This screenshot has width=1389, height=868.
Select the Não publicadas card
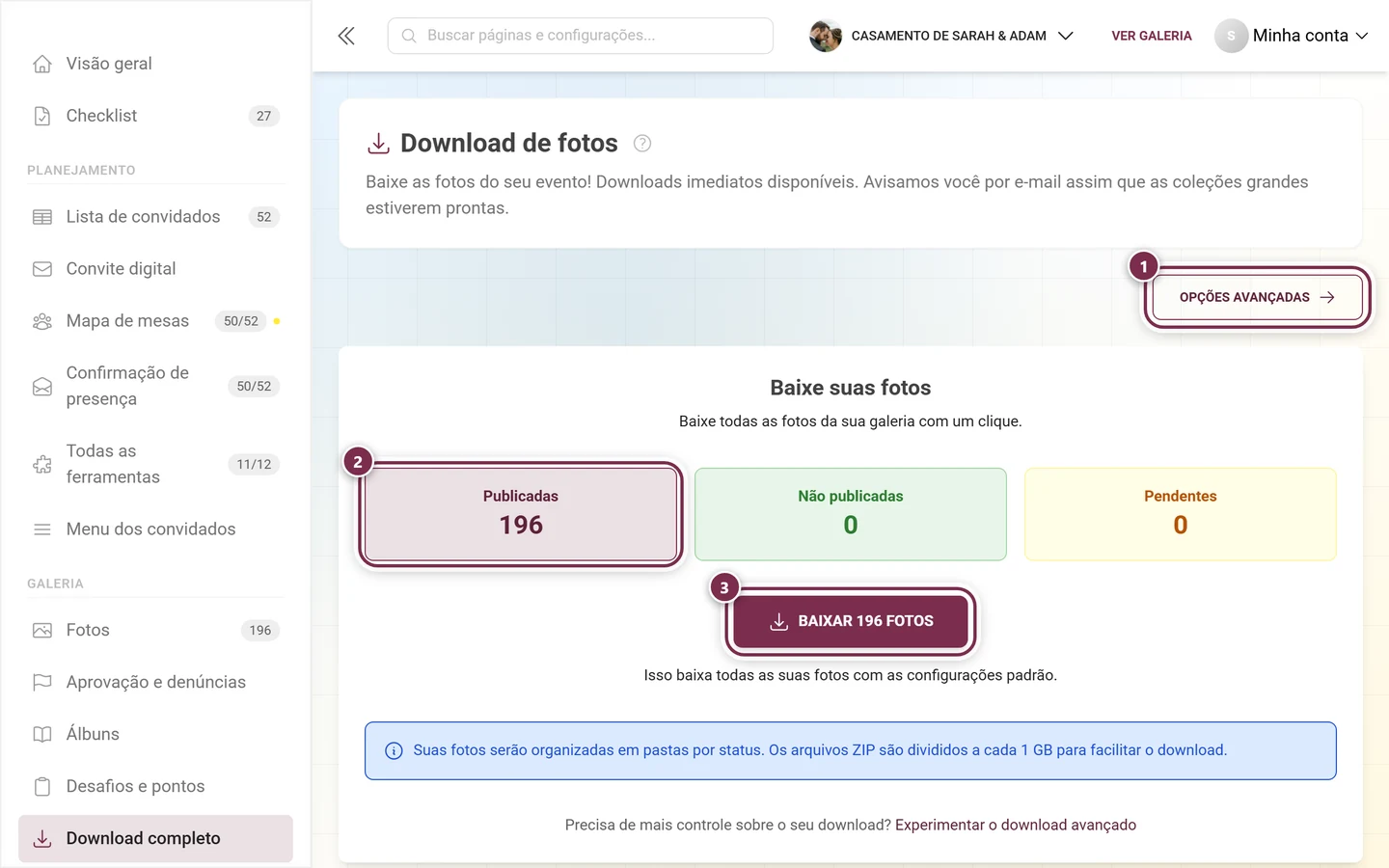(851, 514)
